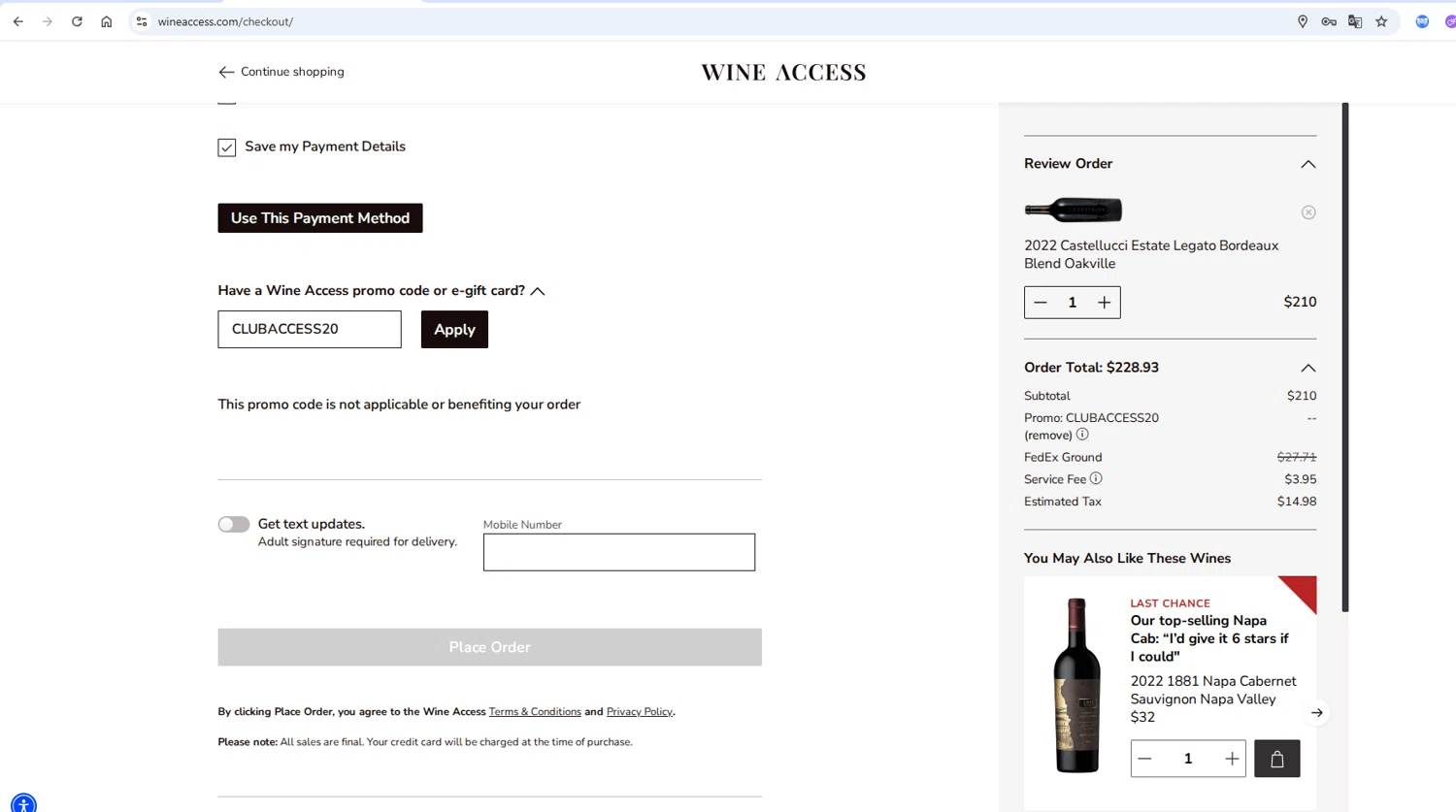Open accessibility options widget
The image size is (1456, 812).
(22, 802)
